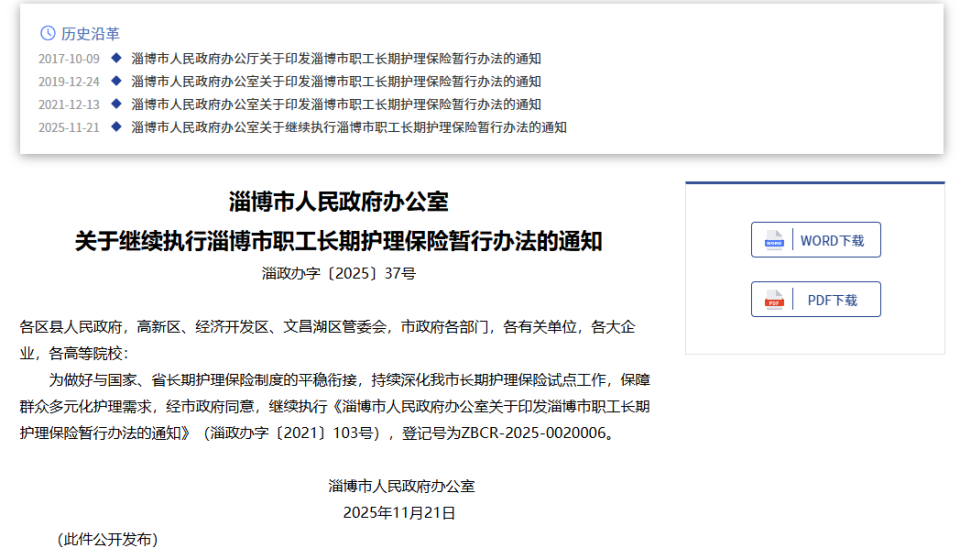
Task: Click the signature 淄博市人民政府办公室 near the bottom
Action: tap(401, 486)
